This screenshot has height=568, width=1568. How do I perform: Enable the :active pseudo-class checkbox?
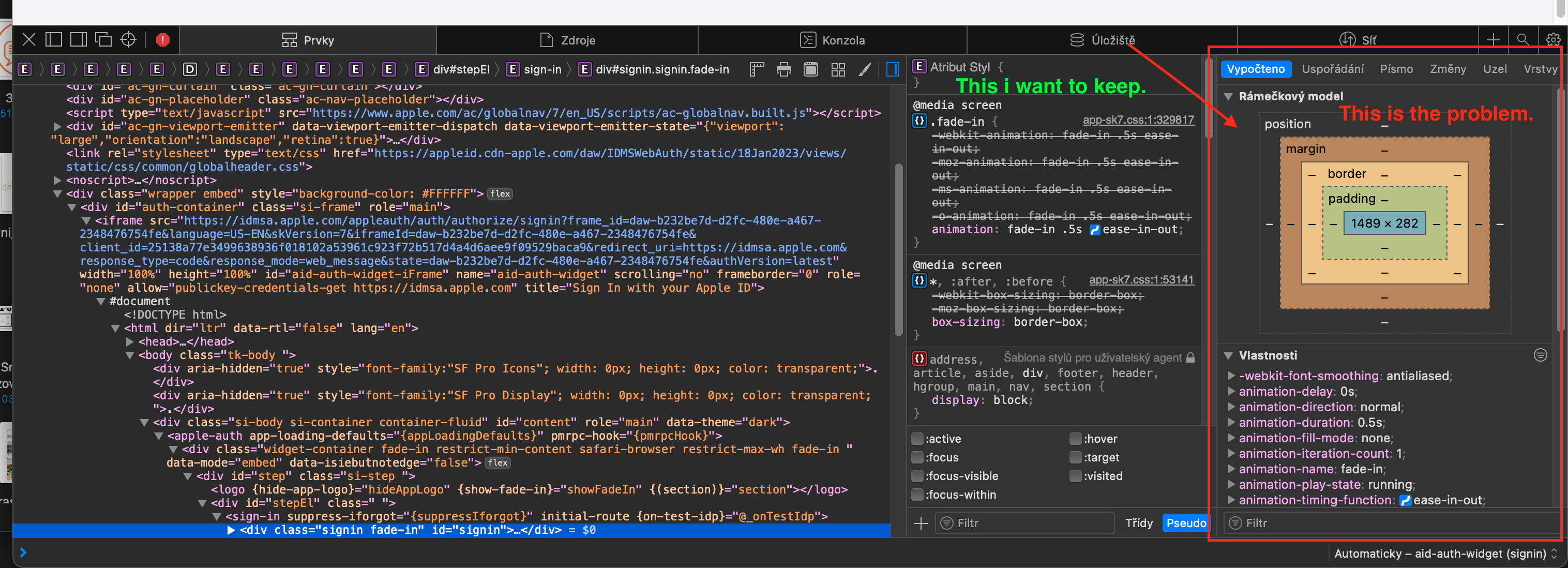click(x=917, y=438)
